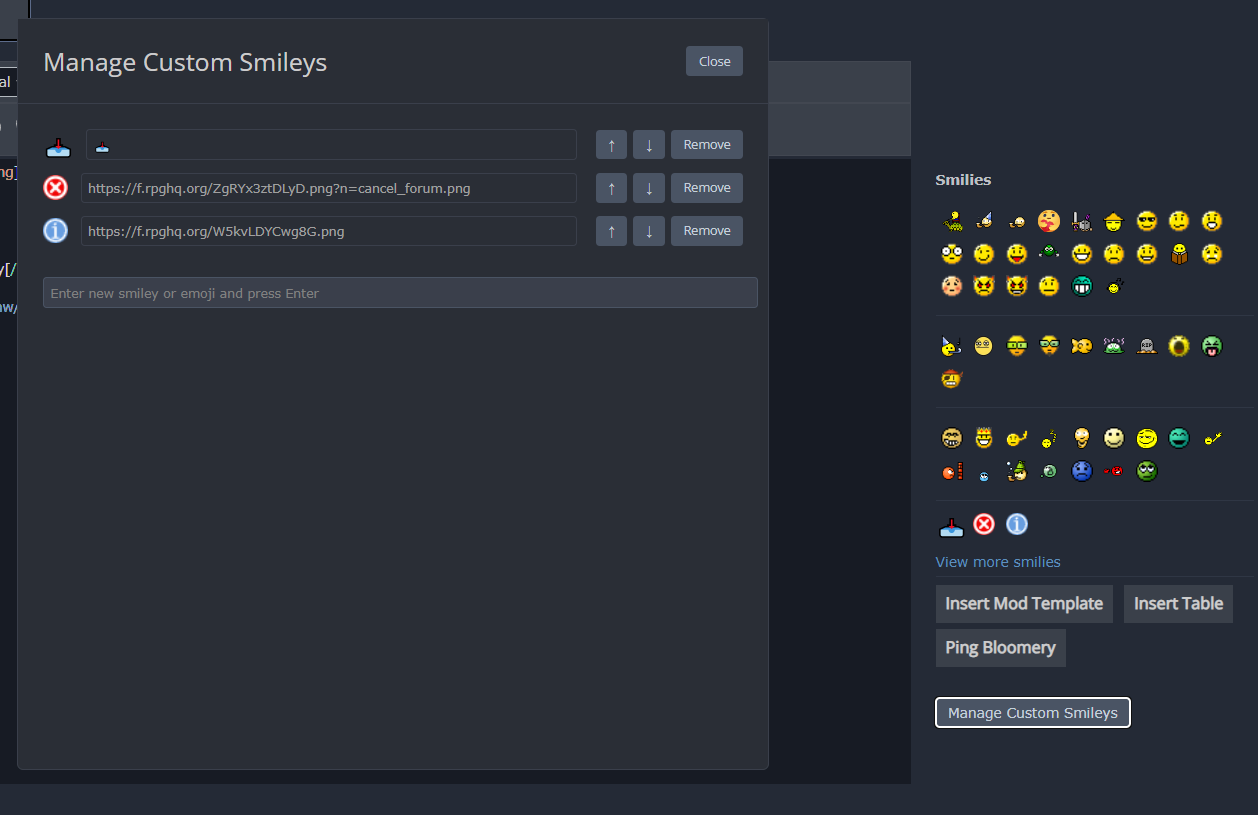Move W5kvLDYCwg8G.png smiley up
The height and width of the screenshot is (815, 1258).
[611, 231]
